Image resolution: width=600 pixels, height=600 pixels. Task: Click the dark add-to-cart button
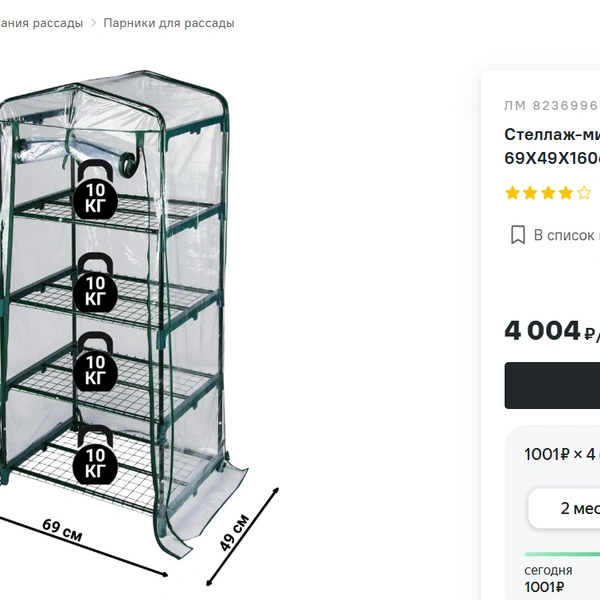tap(552, 385)
